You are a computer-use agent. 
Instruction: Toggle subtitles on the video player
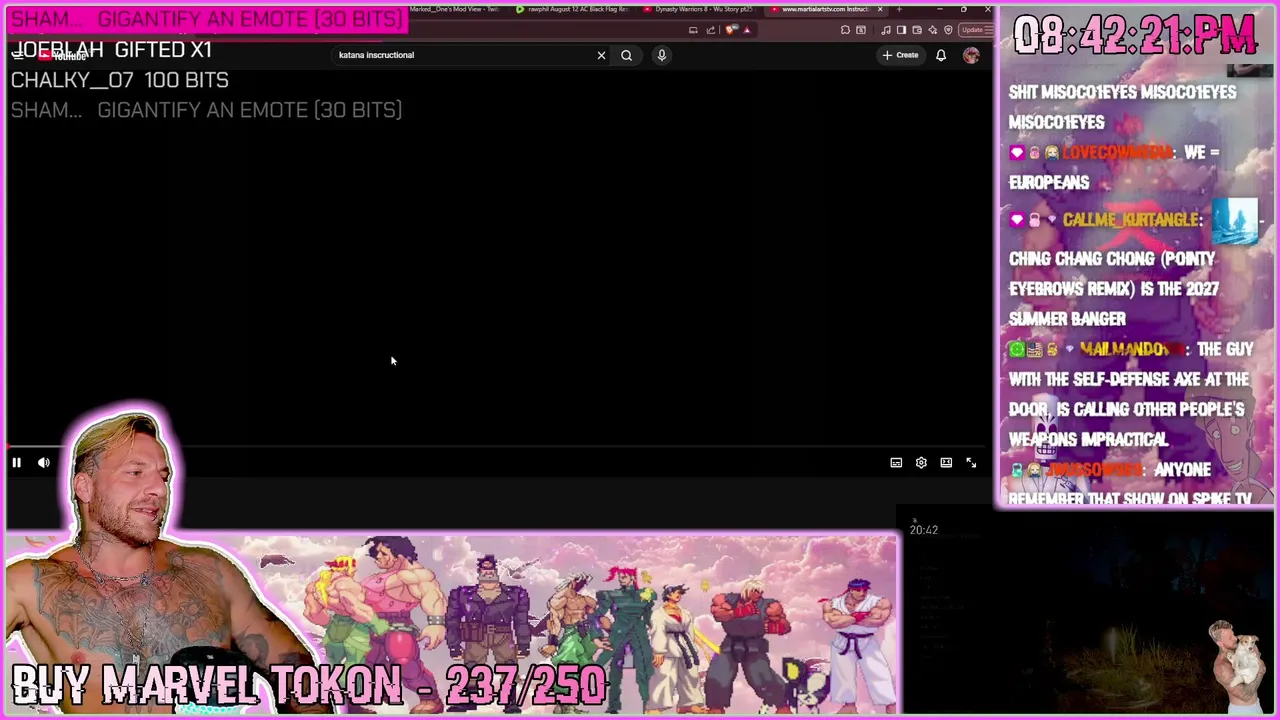click(896, 463)
